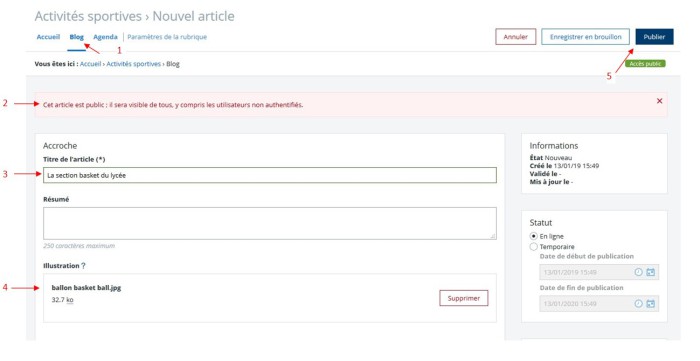Open clock icon for publication start date
The height and width of the screenshot is (361, 700).
click(638, 272)
